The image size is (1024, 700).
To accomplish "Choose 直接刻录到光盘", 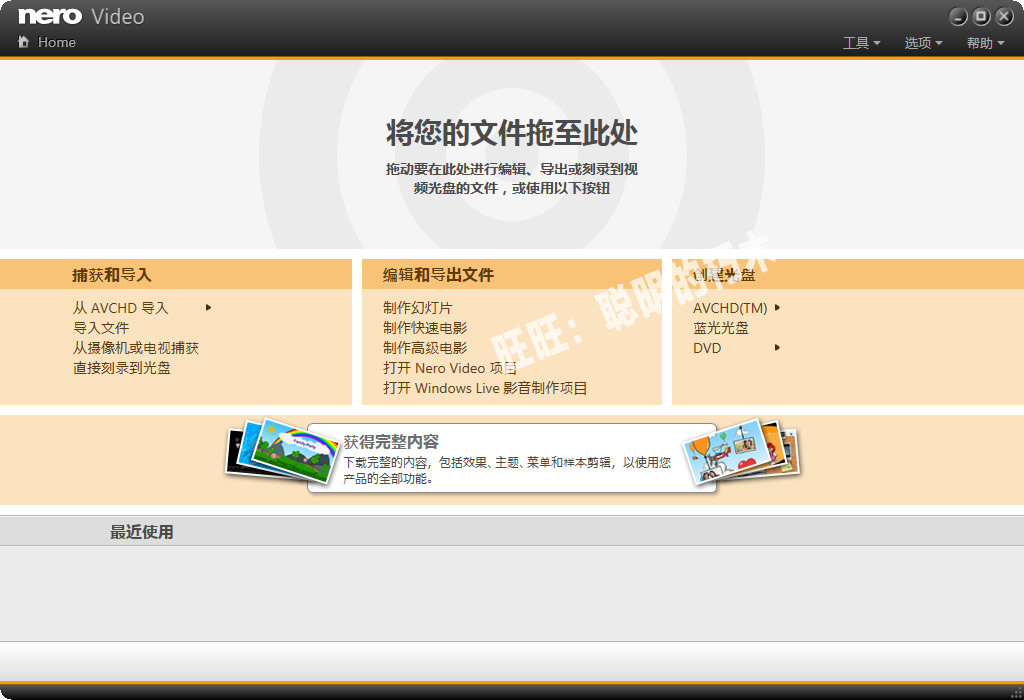I will click(x=122, y=368).
